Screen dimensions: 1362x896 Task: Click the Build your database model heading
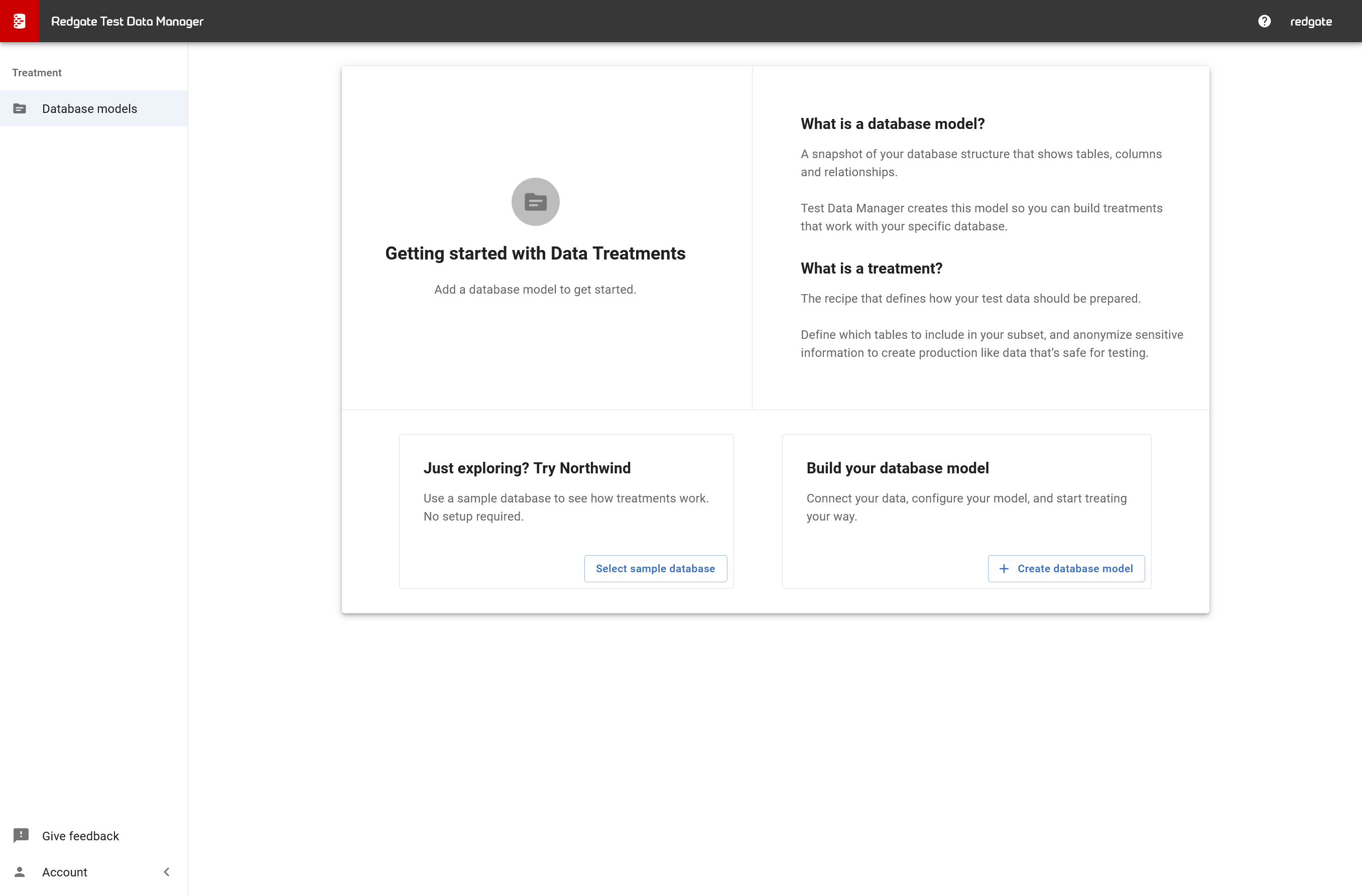(x=897, y=467)
